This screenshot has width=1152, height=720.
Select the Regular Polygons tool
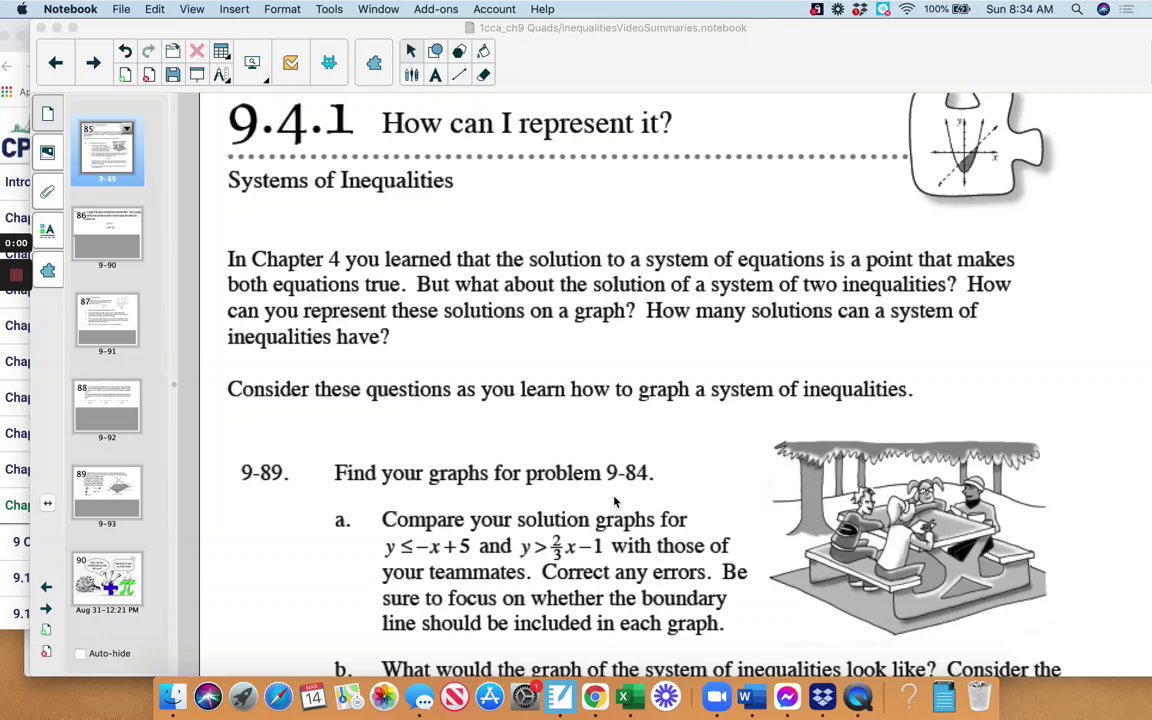pos(459,51)
